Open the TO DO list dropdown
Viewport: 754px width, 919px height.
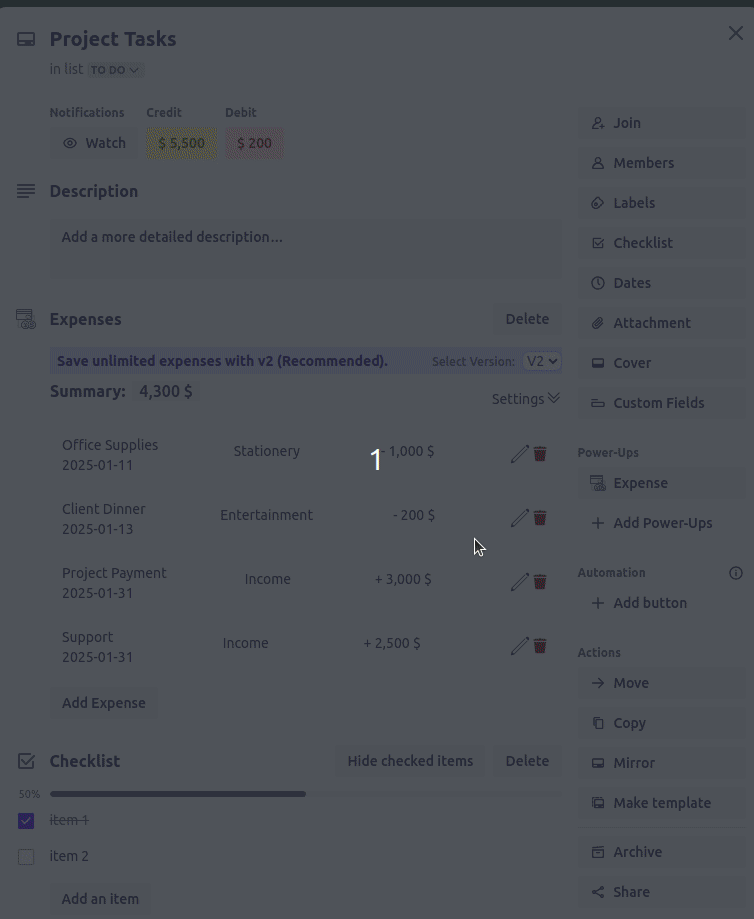(115, 70)
